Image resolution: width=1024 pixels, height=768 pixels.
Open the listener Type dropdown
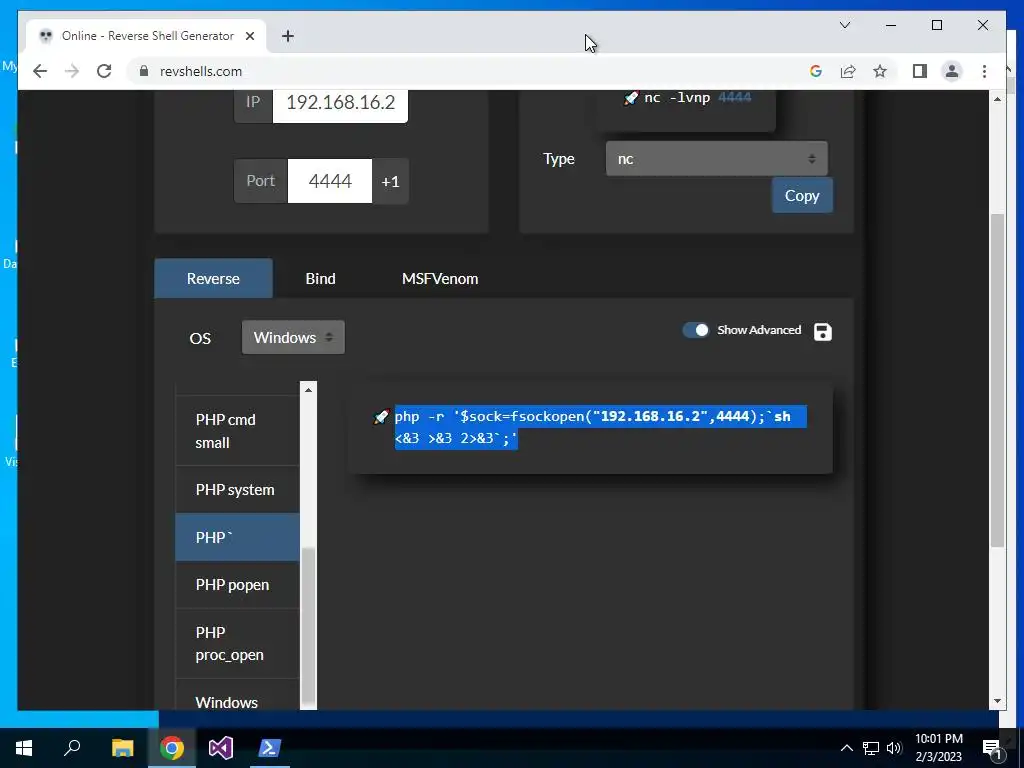tap(716, 159)
